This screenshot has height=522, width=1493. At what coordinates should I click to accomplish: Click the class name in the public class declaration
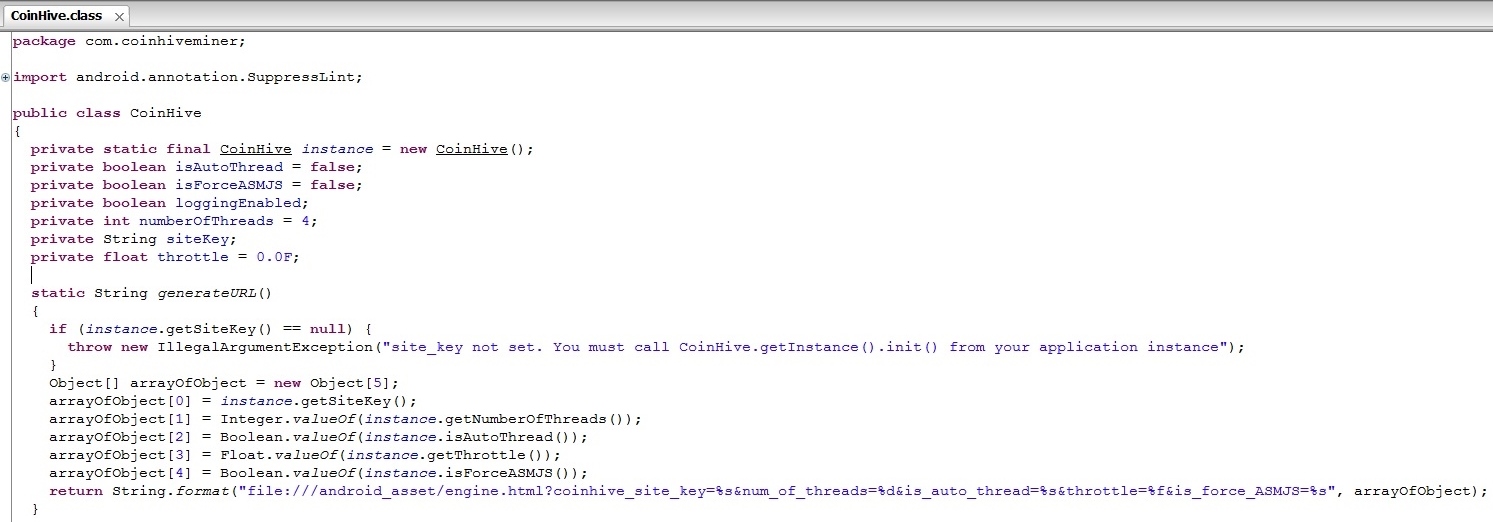pos(165,113)
